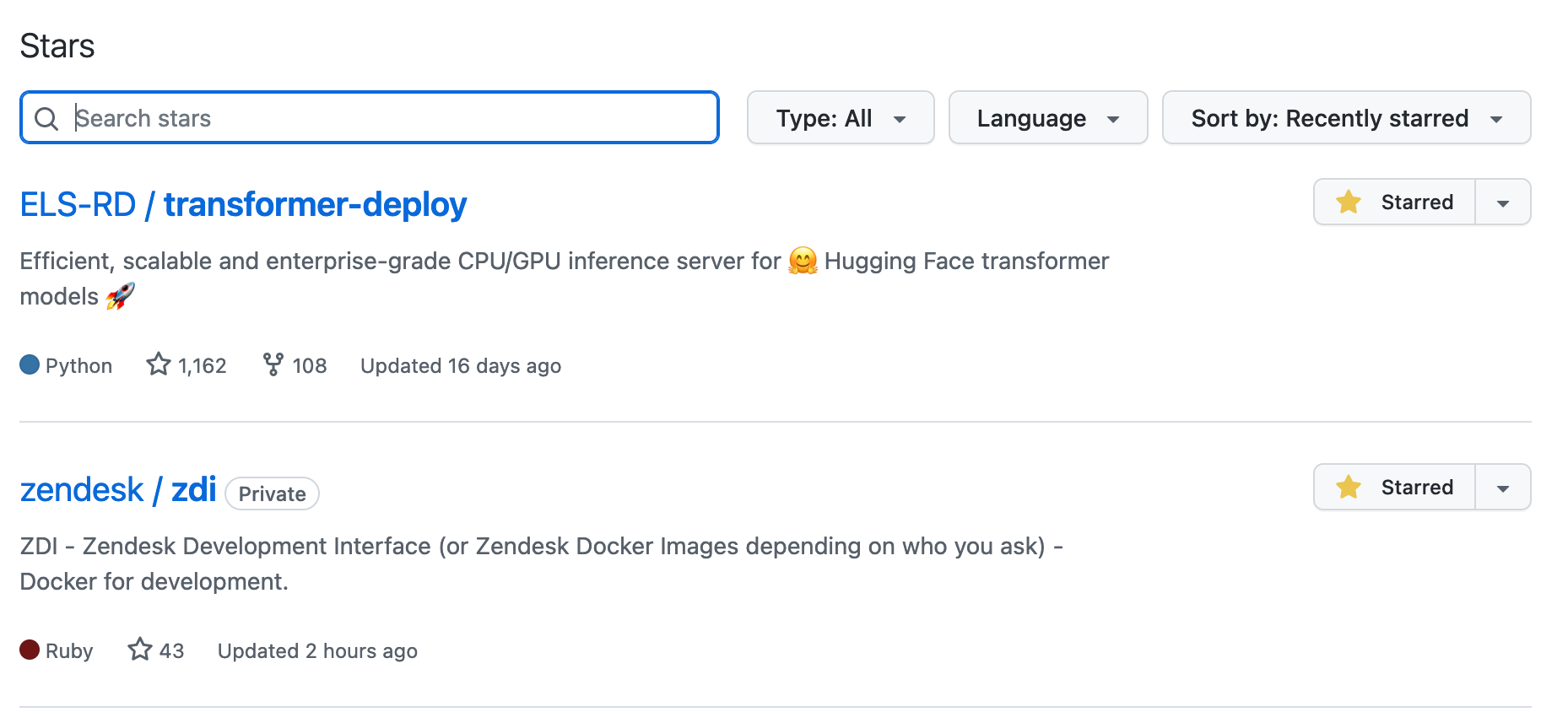Click the star count icon for transformer-deploy
This screenshot has height=712, width=1568.
(x=159, y=364)
